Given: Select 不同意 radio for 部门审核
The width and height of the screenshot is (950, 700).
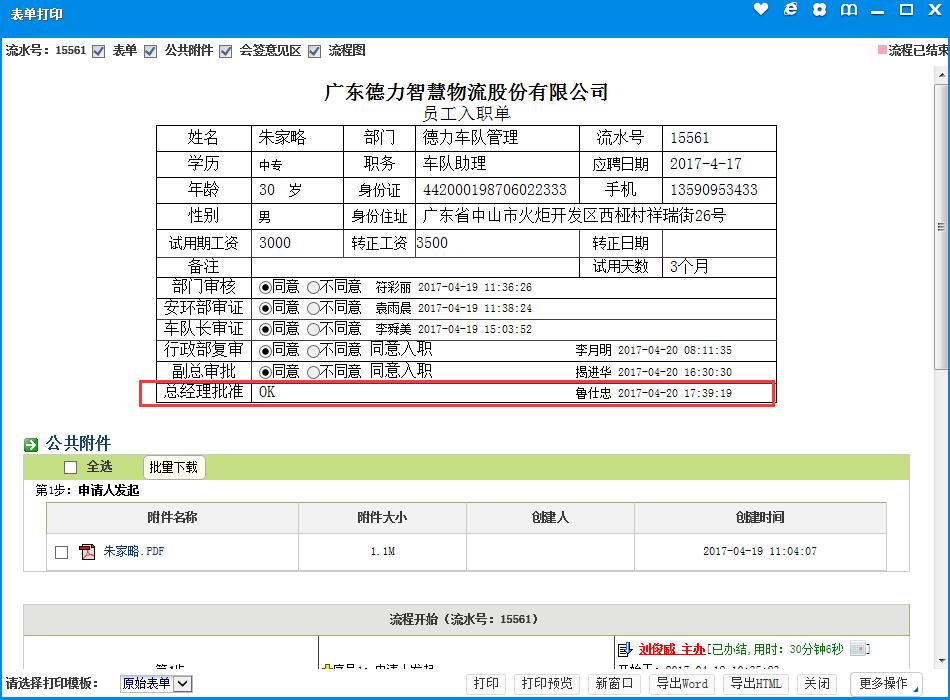Looking at the screenshot, I should click(x=313, y=287).
